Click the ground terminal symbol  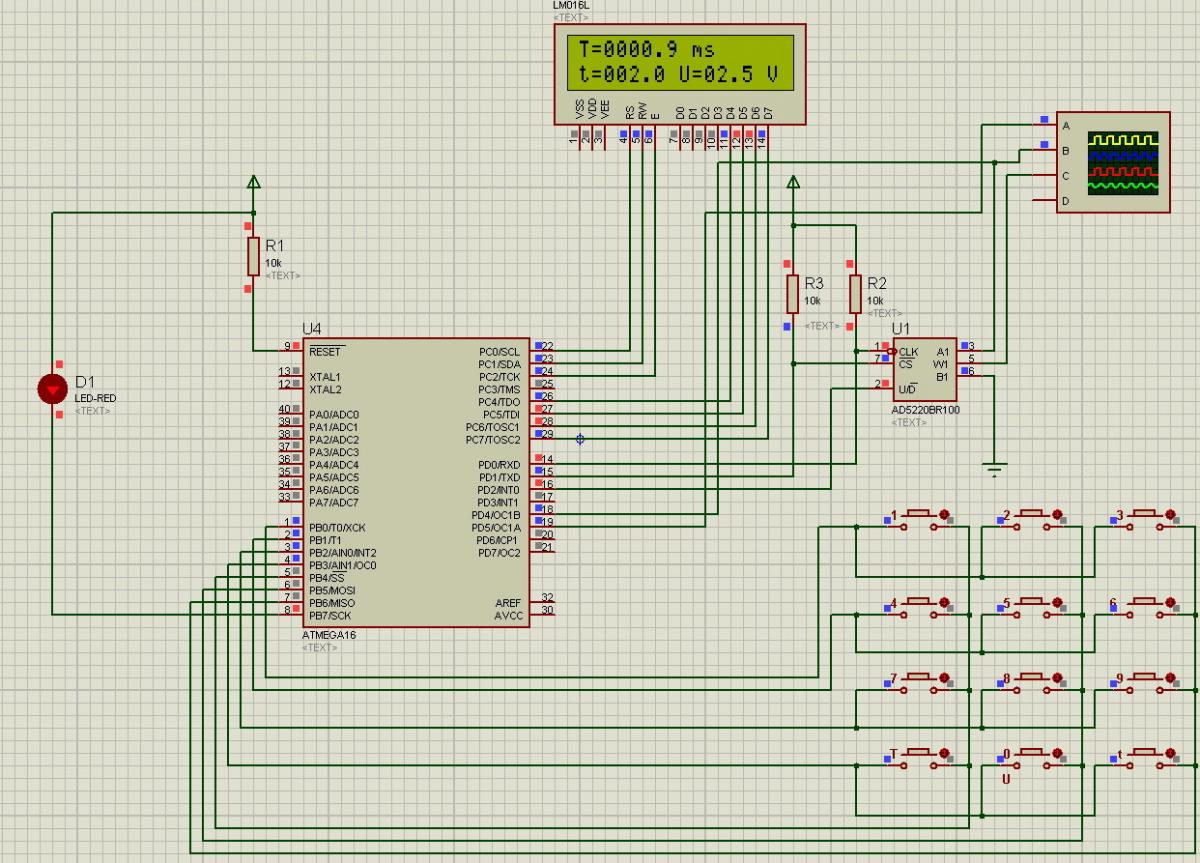click(994, 468)
